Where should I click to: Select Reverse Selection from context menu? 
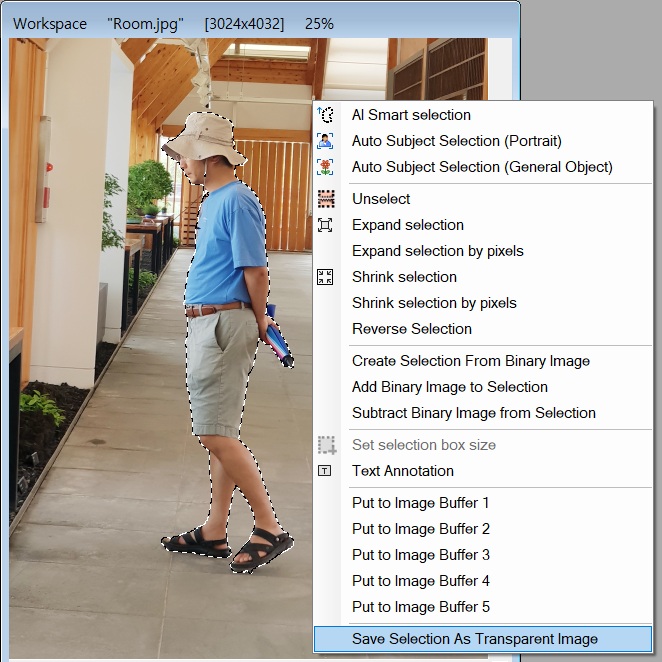pos(412,328)
